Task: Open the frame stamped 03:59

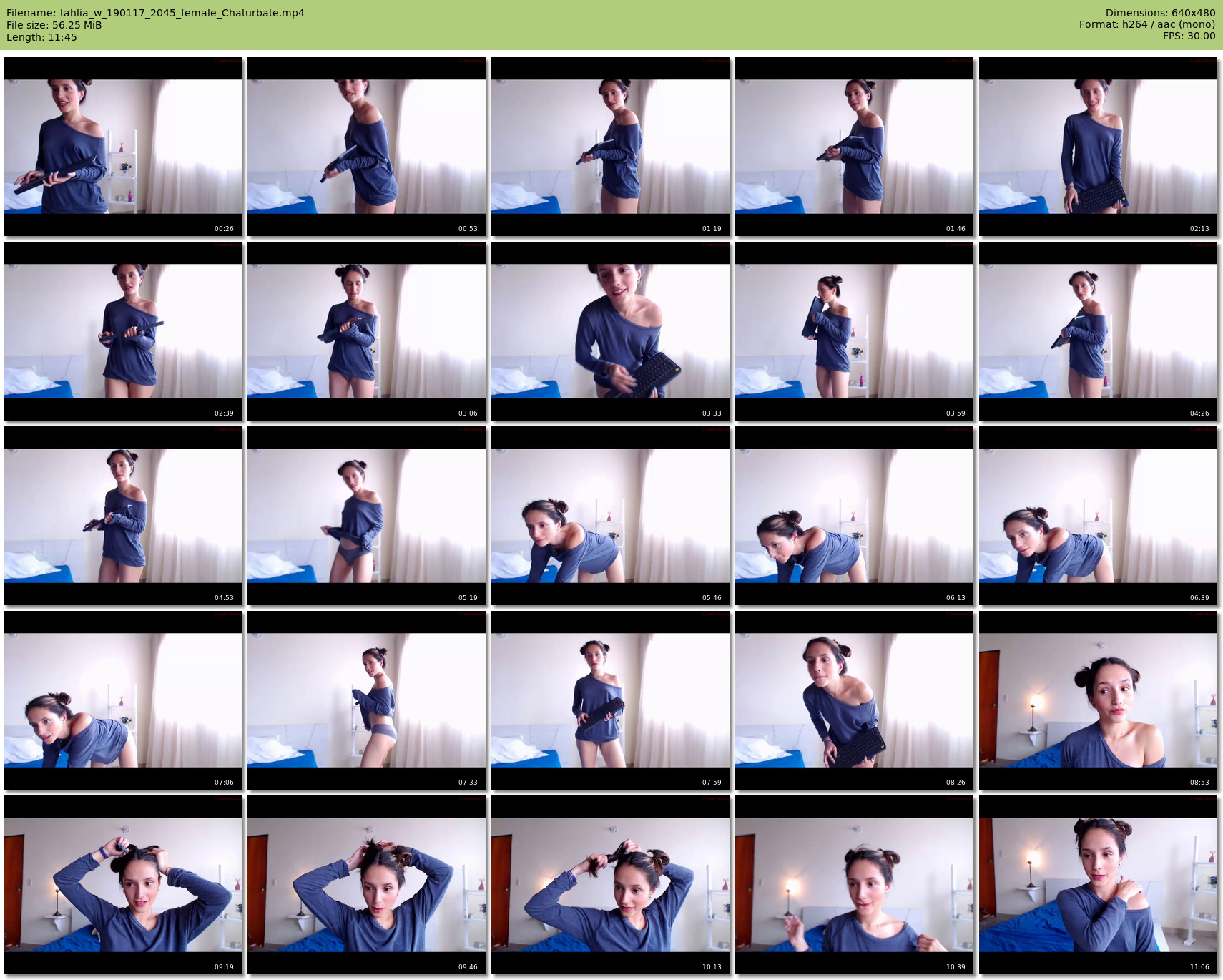Action: point(855,331)
